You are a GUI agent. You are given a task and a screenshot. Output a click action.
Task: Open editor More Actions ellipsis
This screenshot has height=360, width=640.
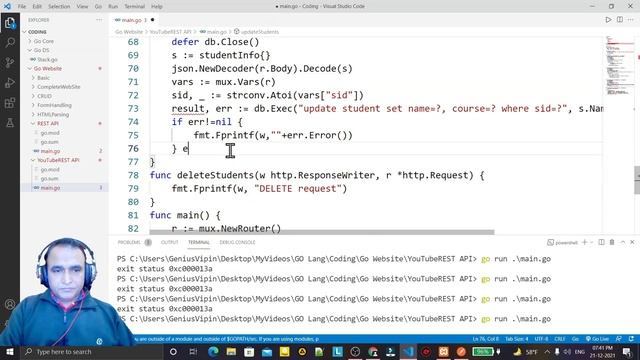(631, 20)
